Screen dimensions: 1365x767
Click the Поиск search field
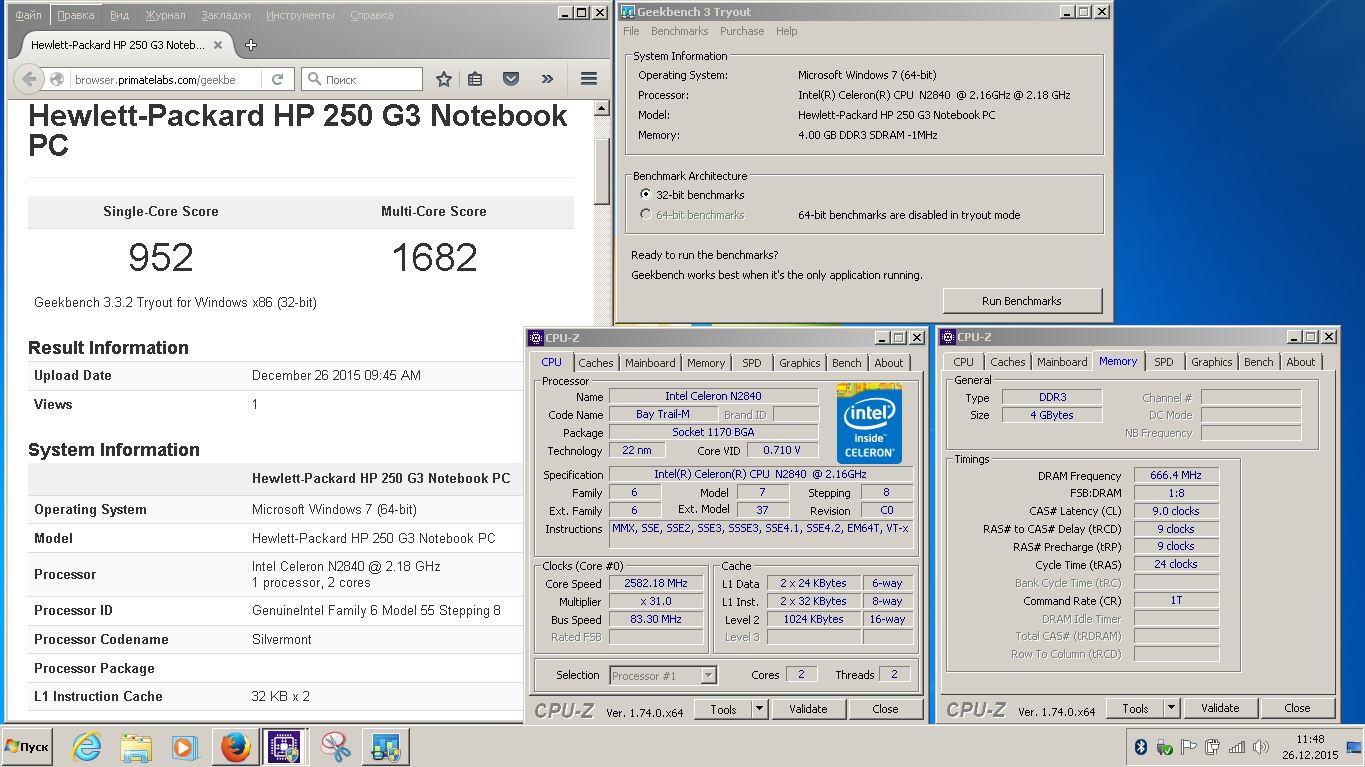(x=362, y=79)
